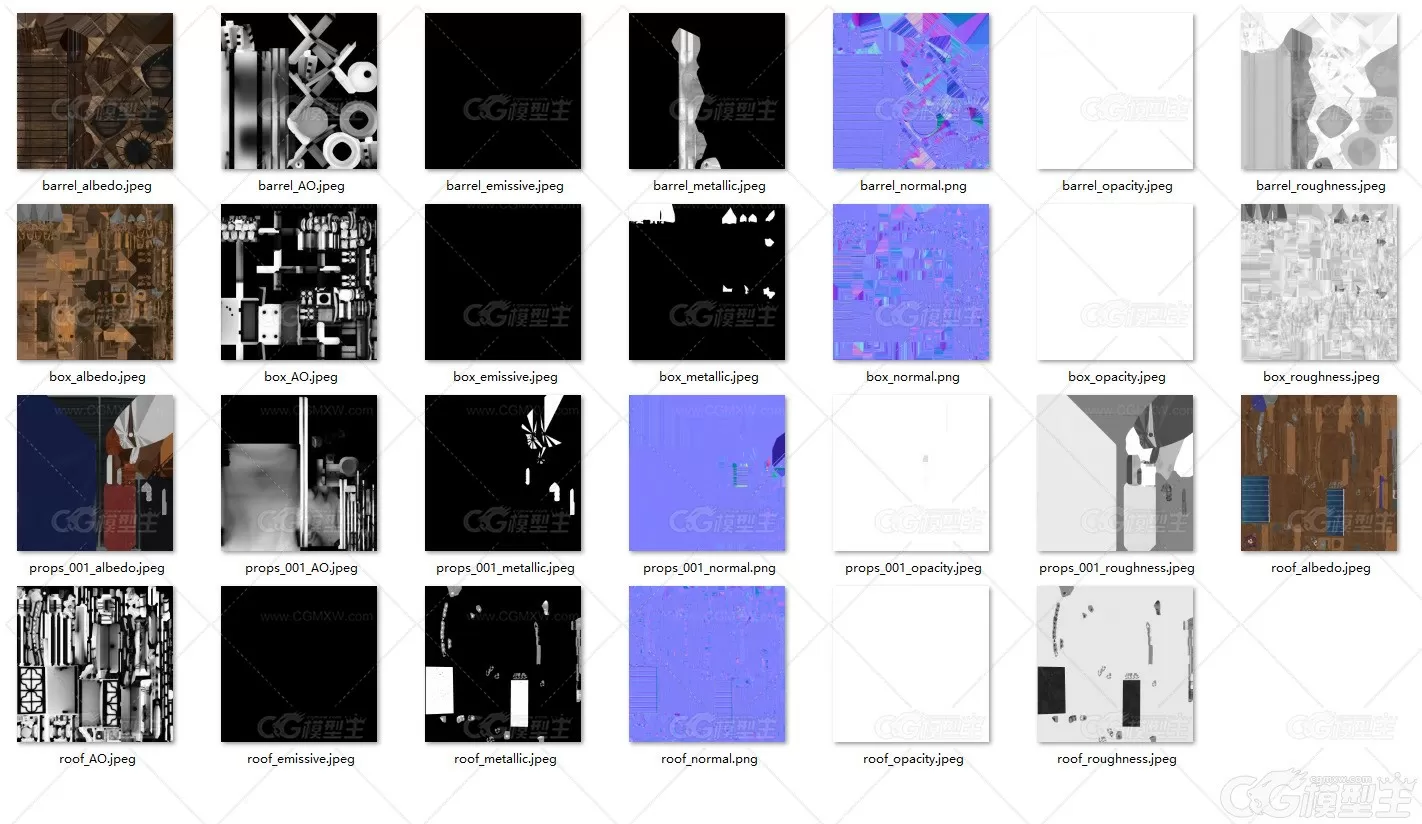Select the props_001_AO.jpeg thumbnail
Viewport: 1422px width, 824px height.
(299, 473)
